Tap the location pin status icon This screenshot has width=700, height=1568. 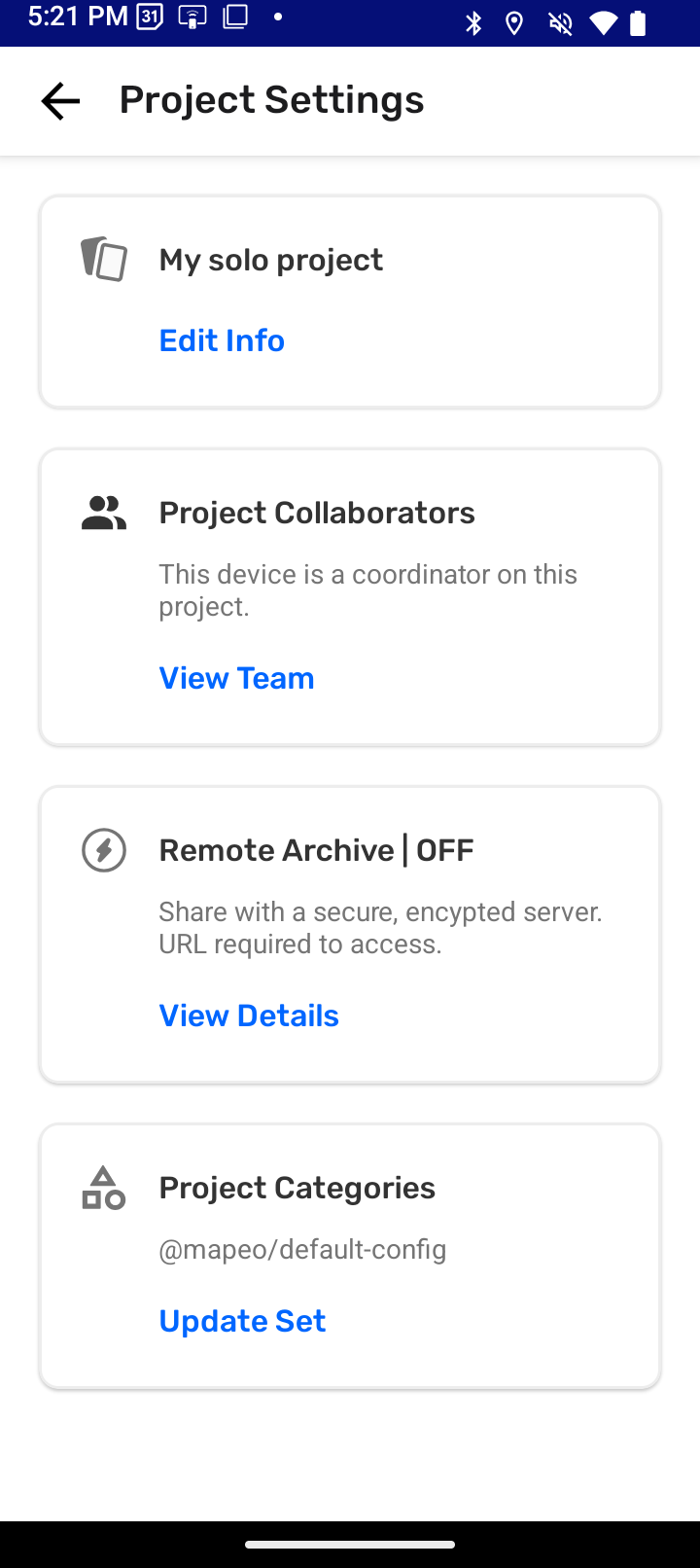(515, 22)
